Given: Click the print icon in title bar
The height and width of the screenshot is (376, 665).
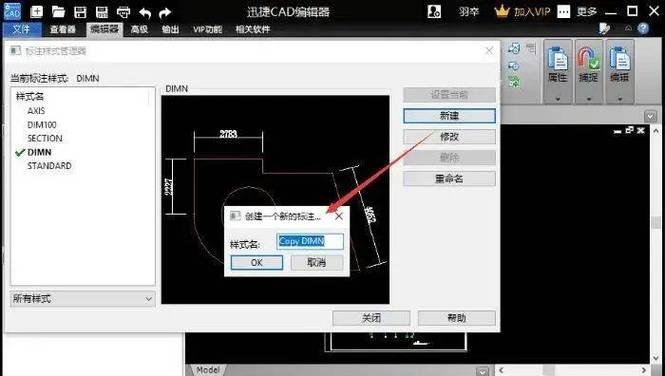Looking at the screenshot, I should click(x=123, y=12).
